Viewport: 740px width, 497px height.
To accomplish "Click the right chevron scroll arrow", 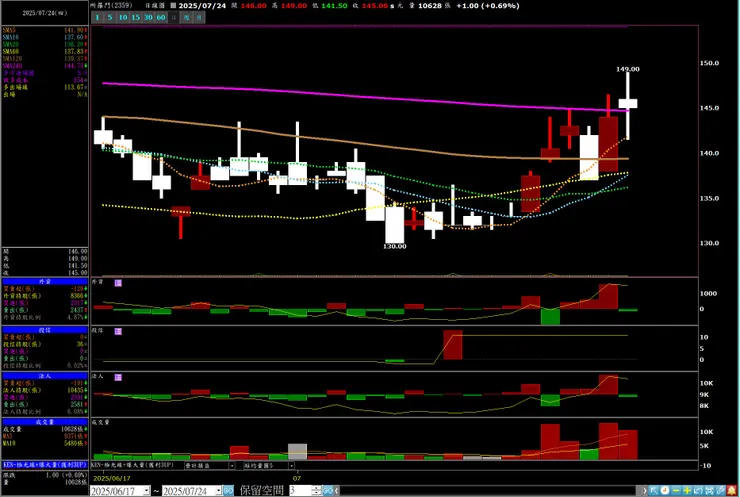I will [644, 491].
